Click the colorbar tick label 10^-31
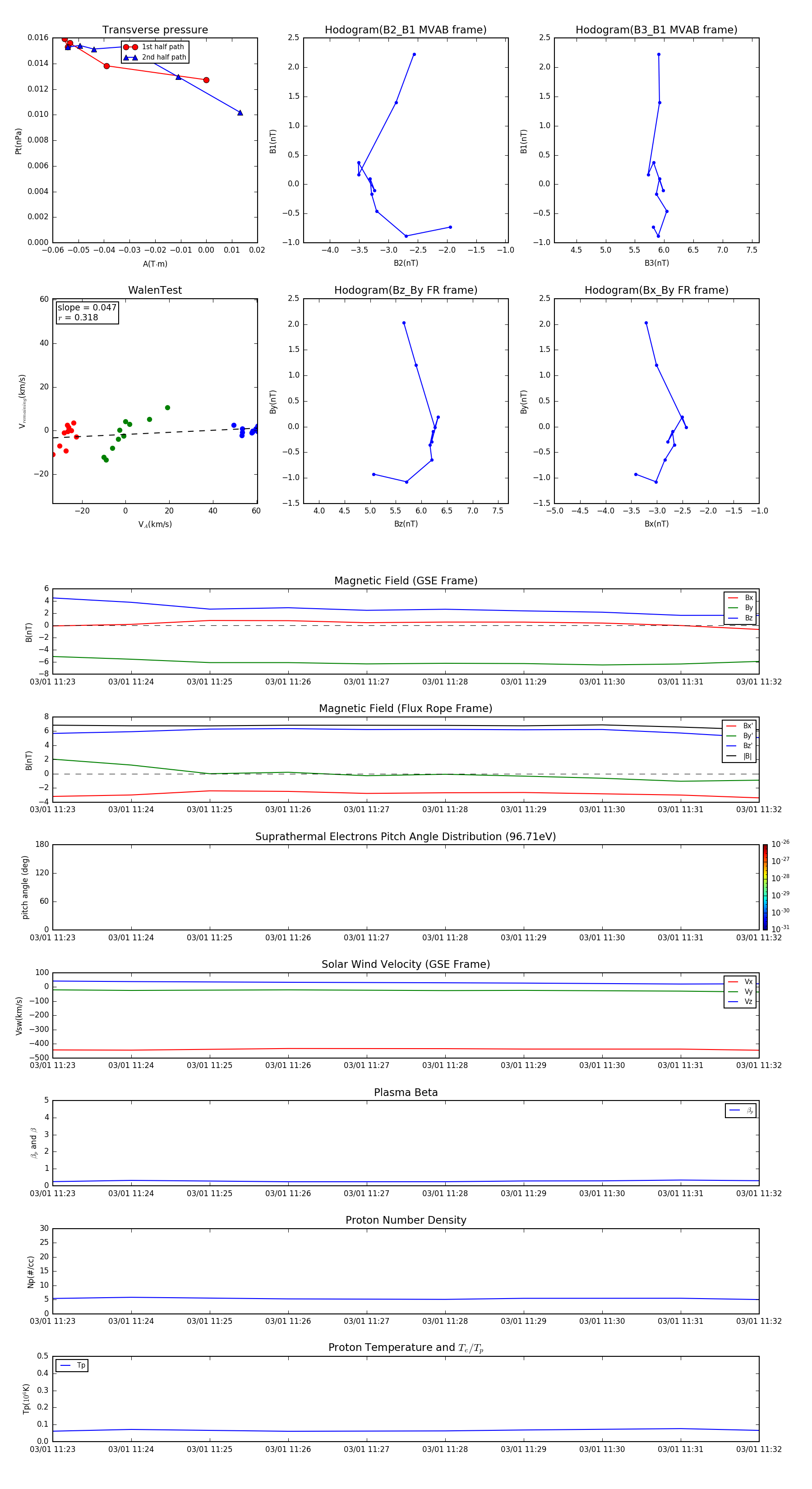812x1489 pixels. click(x=780, y=929)
